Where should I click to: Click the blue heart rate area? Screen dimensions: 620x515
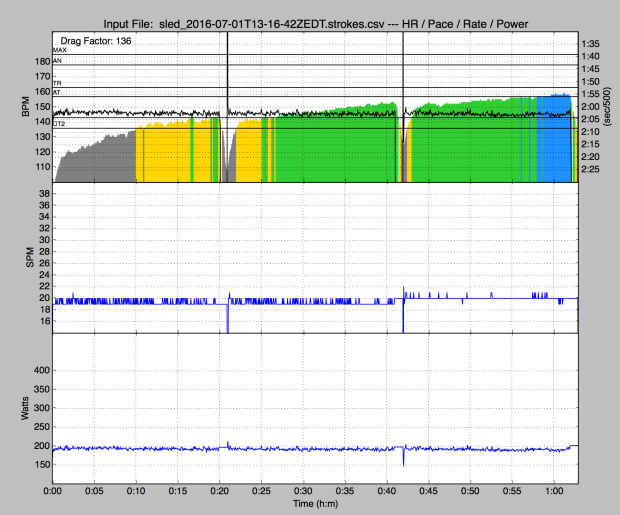point(552,140)
